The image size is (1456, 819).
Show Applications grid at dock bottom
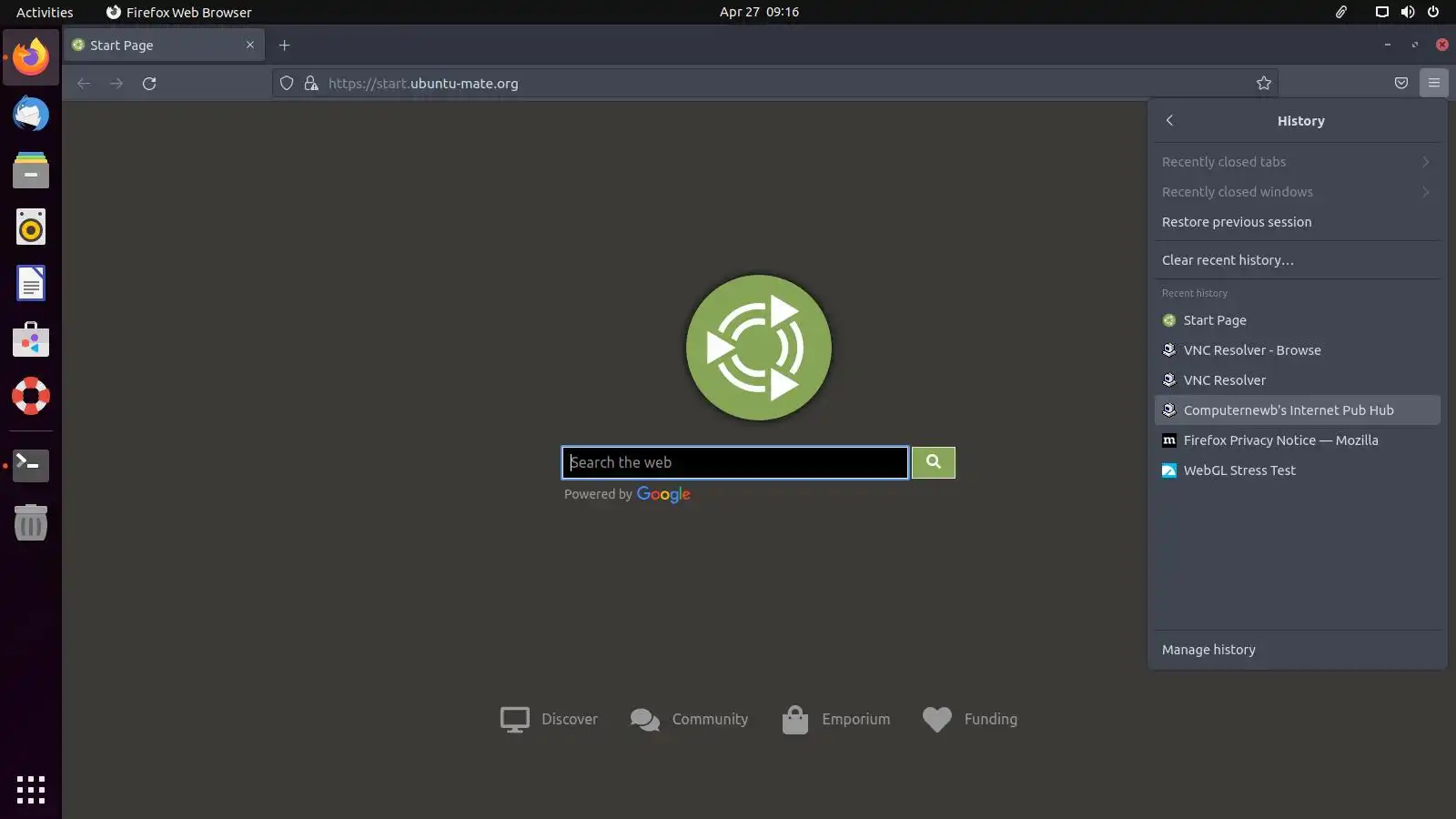tap(31, 789)
